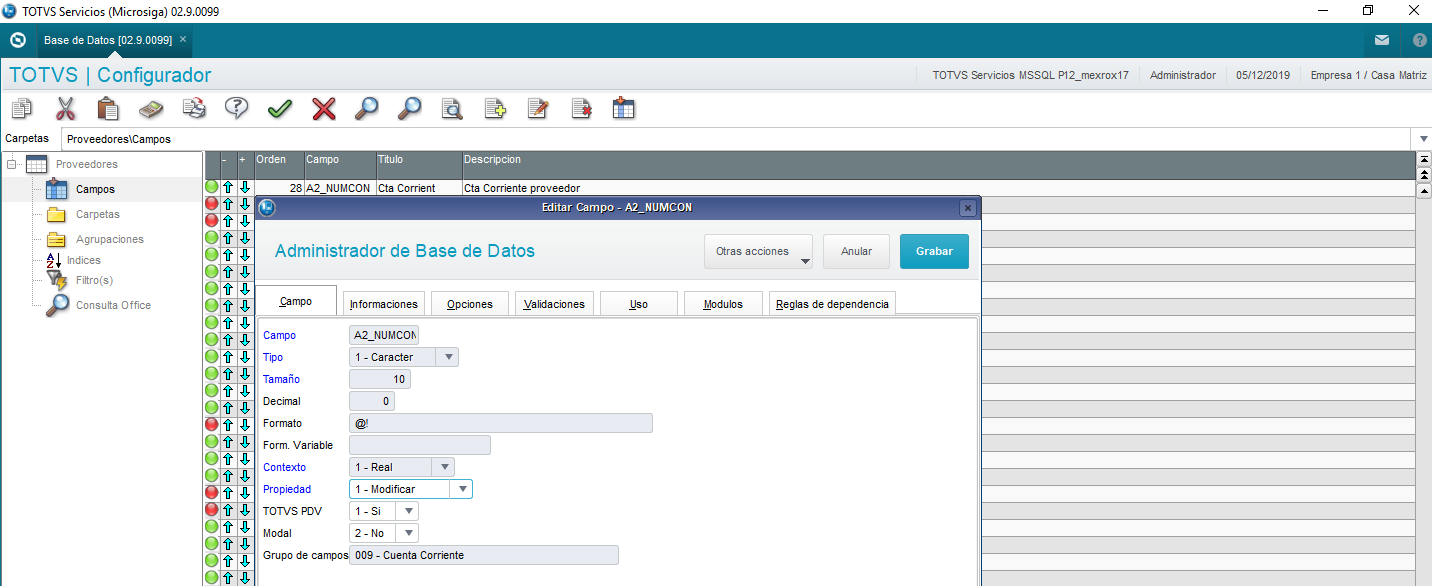Open Indices node in the tree
The width and height of the screenshot is (1432, 586).
[x=84, y=260]
